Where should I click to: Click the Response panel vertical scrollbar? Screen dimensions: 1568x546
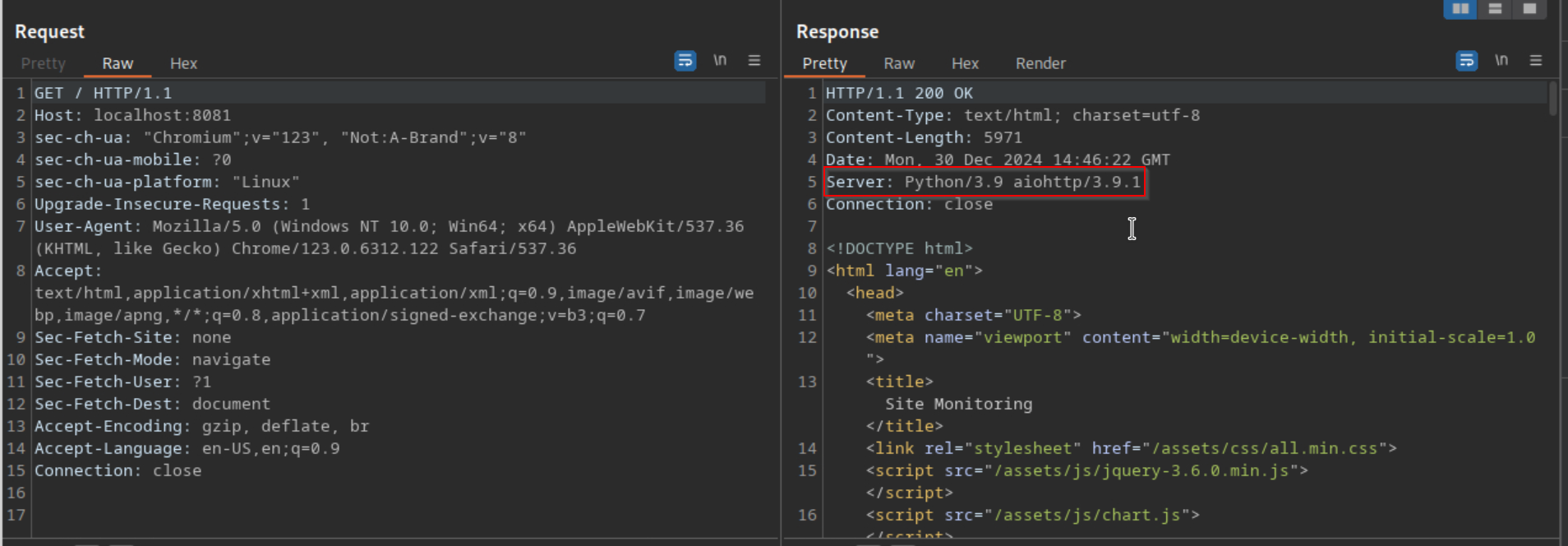tap(1552, 99)
